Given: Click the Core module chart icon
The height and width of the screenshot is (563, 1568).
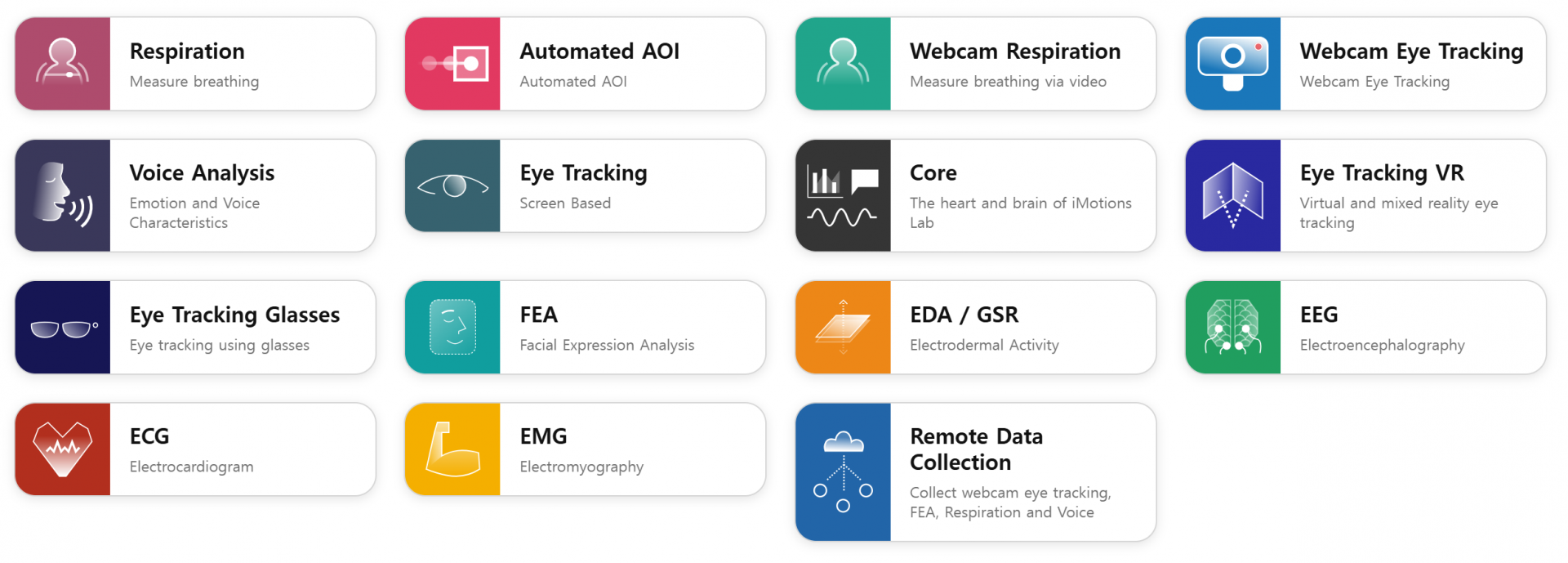Looking at the screenshot, I should [844, 195].
